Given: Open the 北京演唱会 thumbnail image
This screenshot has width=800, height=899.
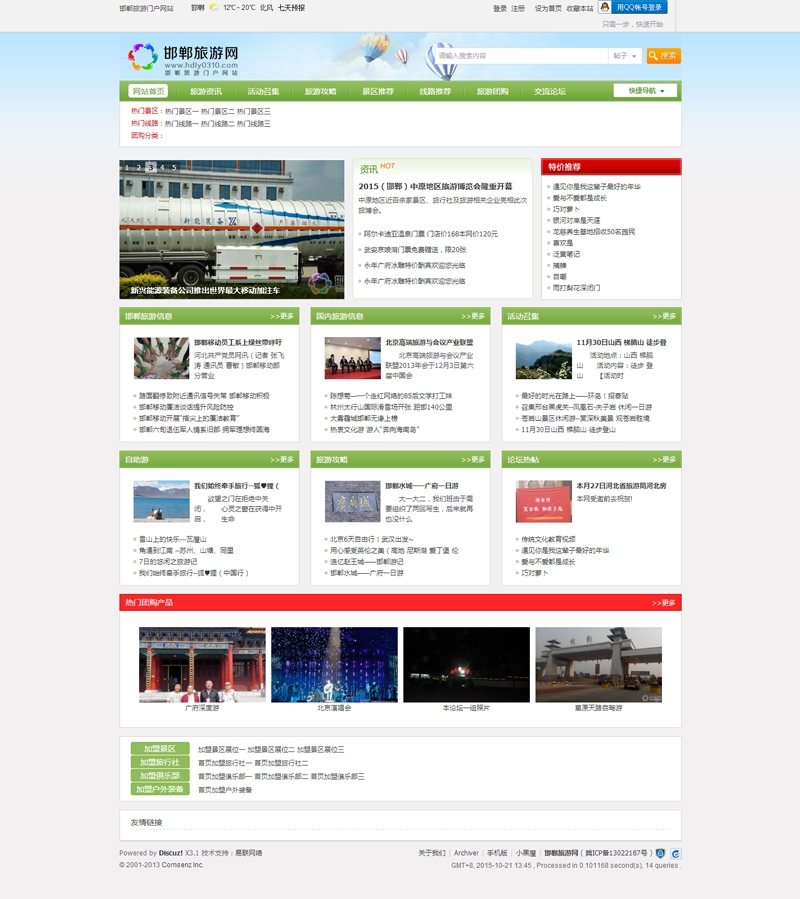Looking at the screenshot, I should point(334,665).
